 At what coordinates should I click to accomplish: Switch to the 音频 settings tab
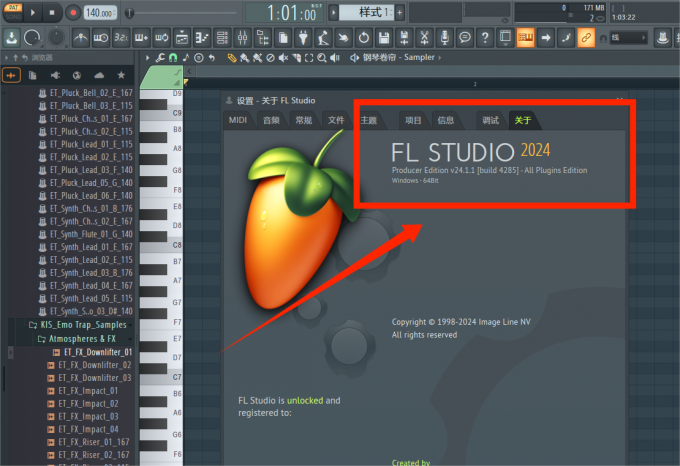point(271,120)
